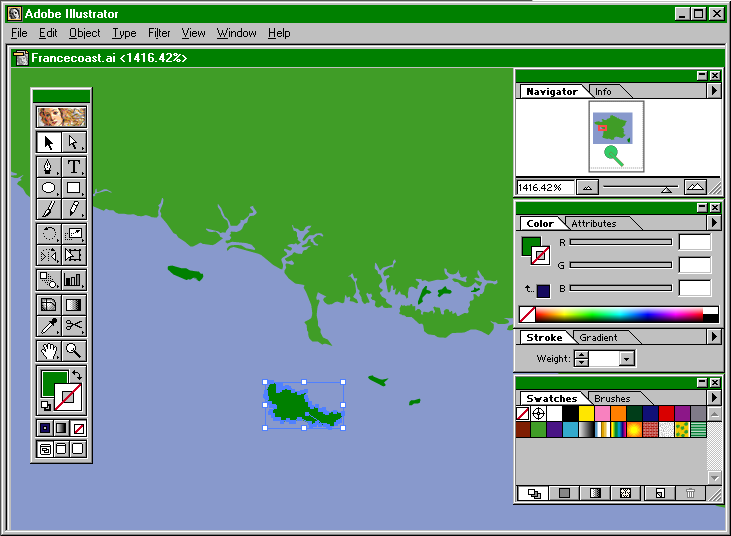
Task: Enable Gradient paint mode button in toolbox
Action: (x=62, y=428)
